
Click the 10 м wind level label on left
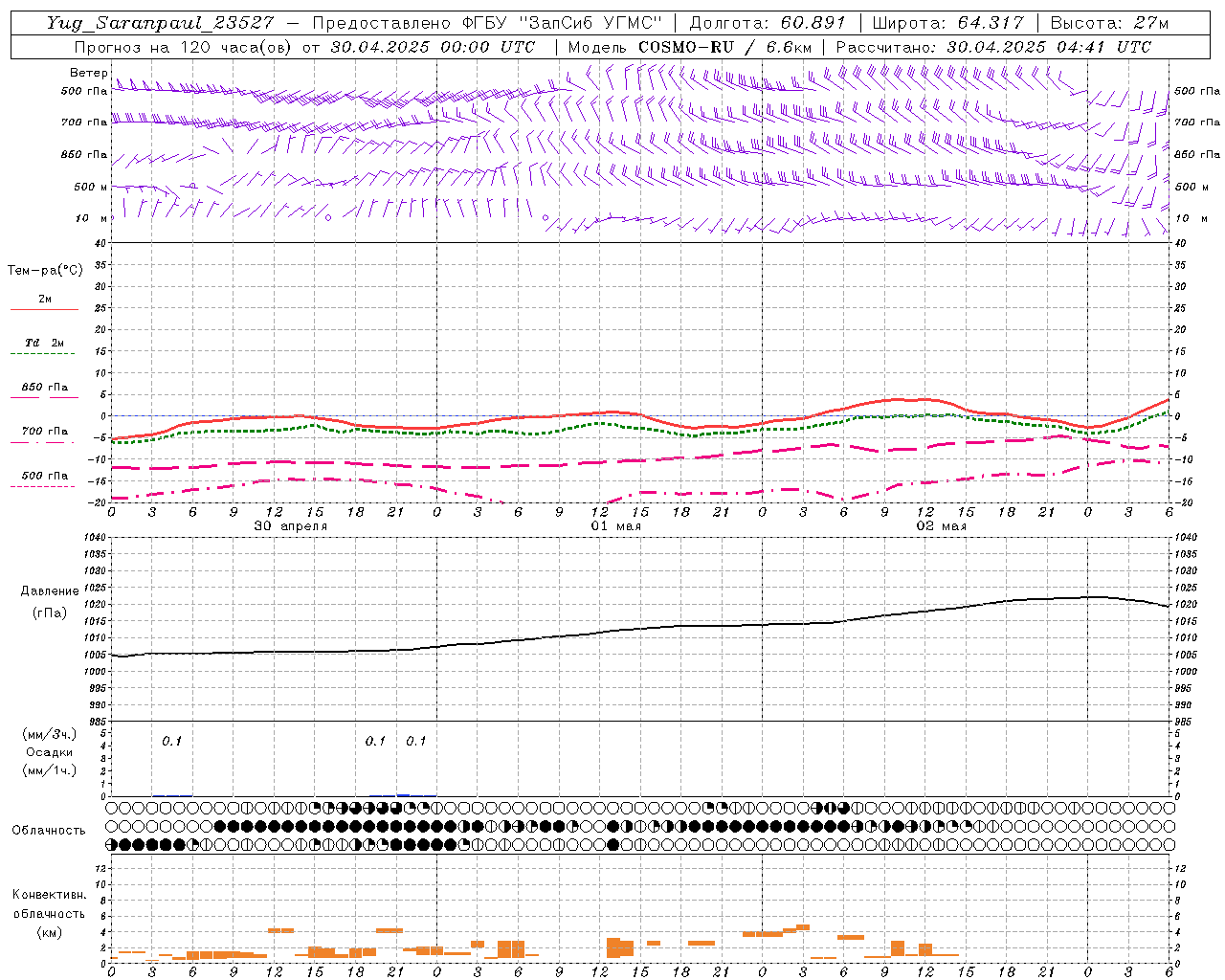click(91, 218)
